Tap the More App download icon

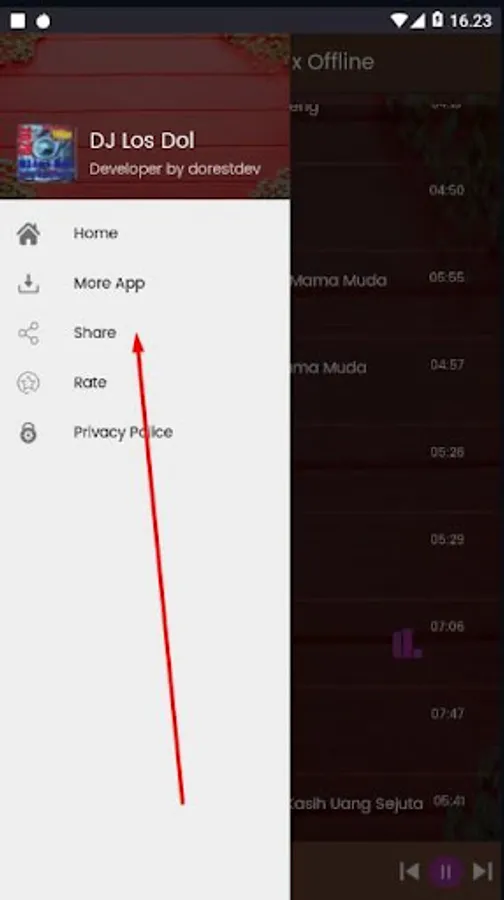28,284
